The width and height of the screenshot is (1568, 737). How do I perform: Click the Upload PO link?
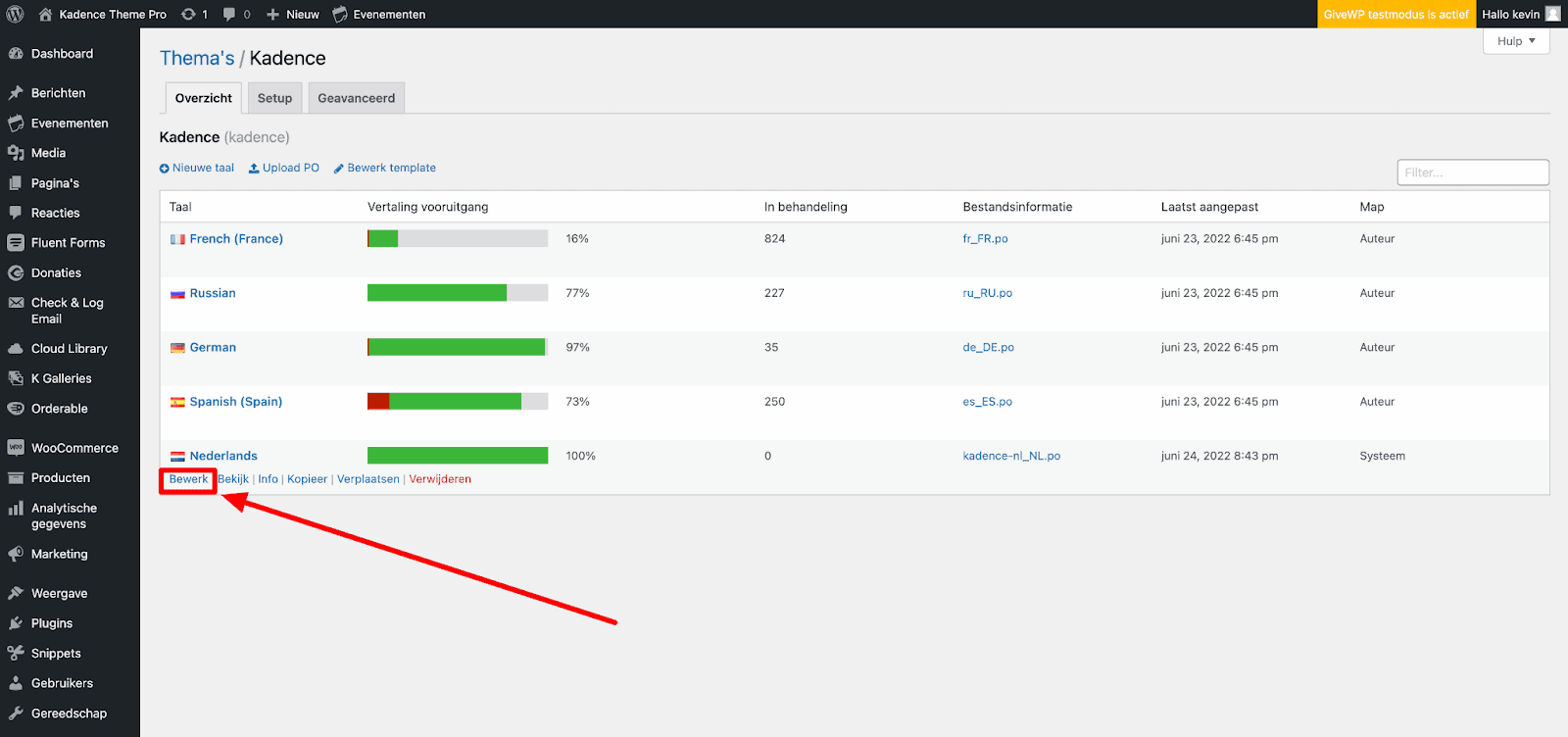[x=284, y=168]
